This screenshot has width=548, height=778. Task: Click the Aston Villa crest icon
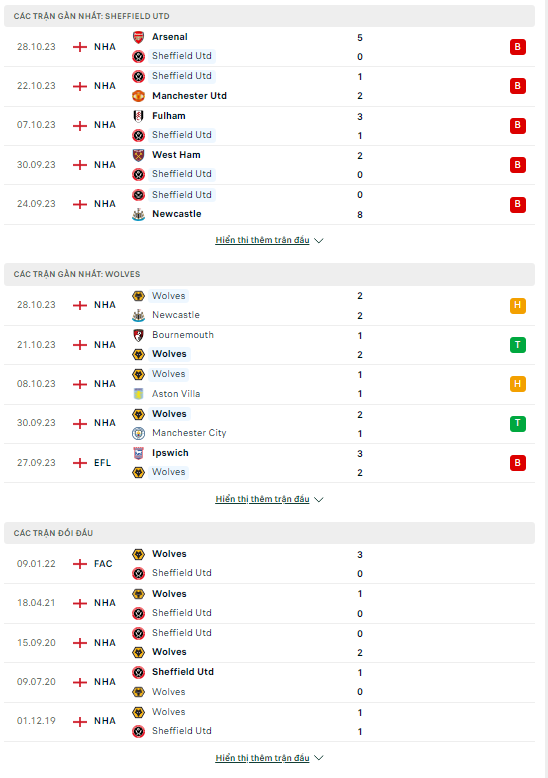click(138, 394)
